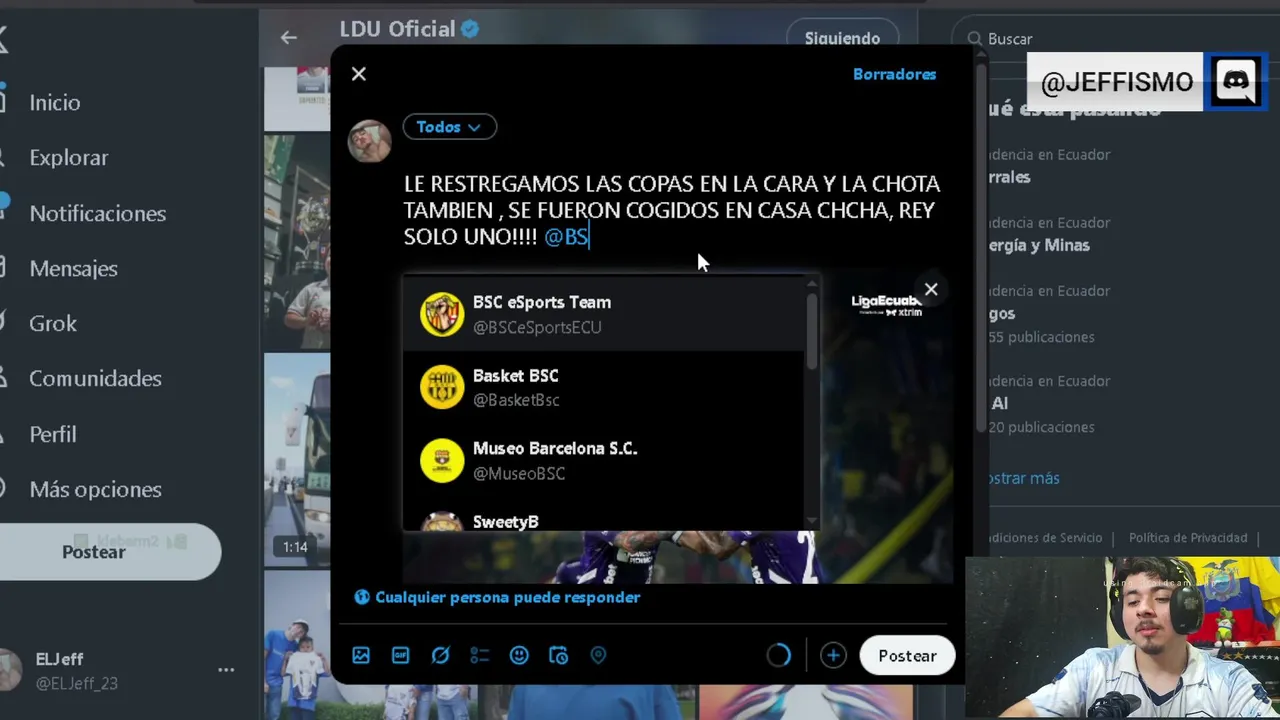Viewport: 1280px width, 720px height.
Task: Select BSC eSports Team mention suggestion
Action: (604, 314)
